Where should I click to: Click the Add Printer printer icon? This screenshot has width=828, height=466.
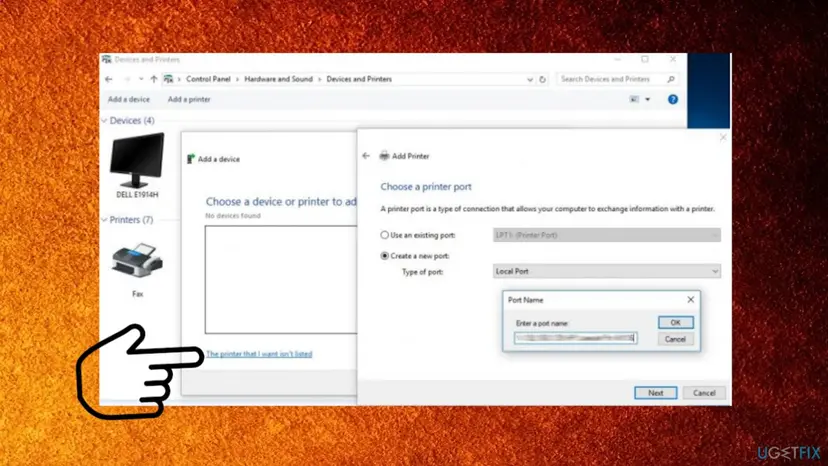384,156
